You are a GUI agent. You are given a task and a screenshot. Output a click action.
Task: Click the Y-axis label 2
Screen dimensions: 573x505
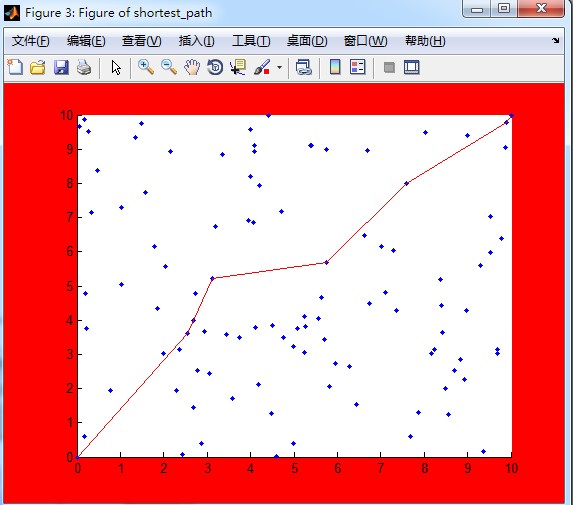pos(70,388)
